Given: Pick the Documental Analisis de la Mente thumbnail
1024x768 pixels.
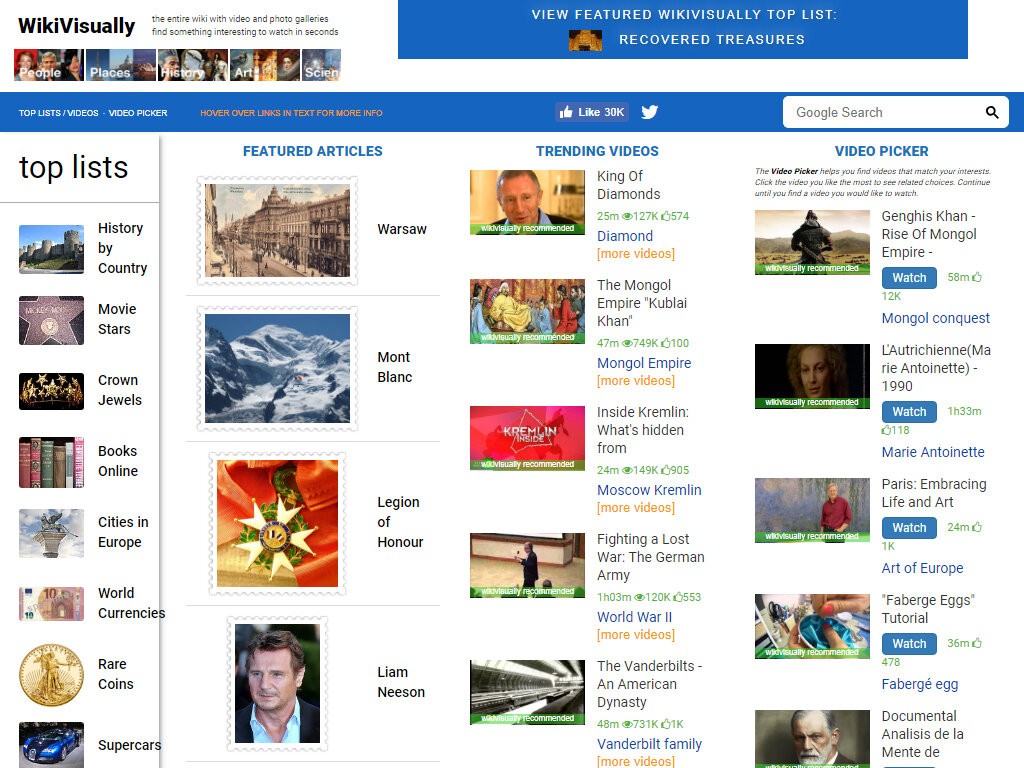Looking at the screenshot, I should pos(812,739).
